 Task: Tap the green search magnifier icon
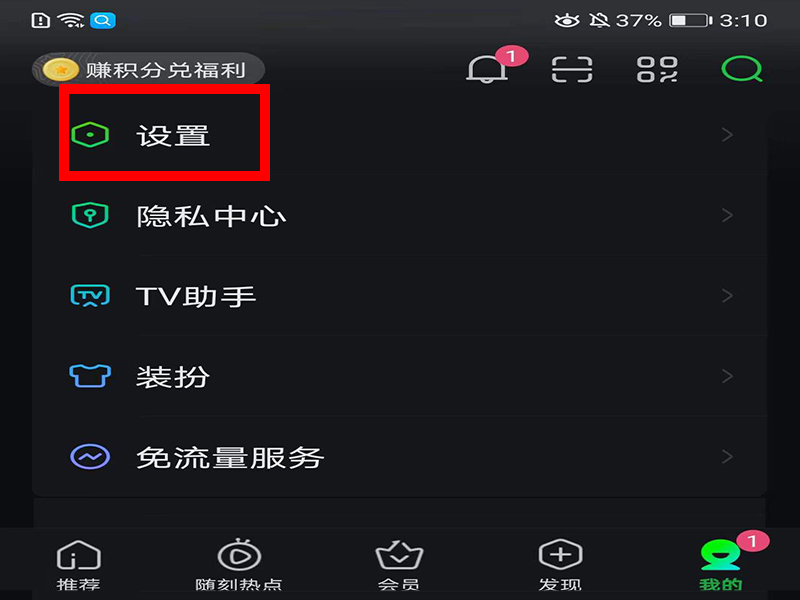tap(742, 69)
